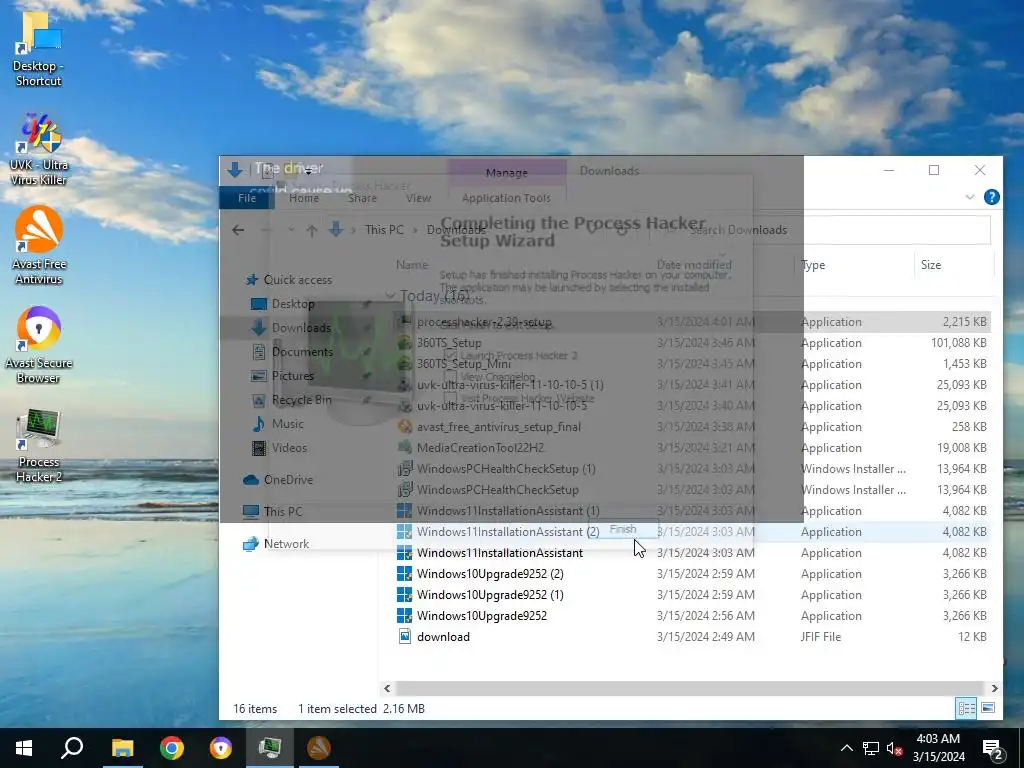Go up one folder level arrow

coord(312,230)
